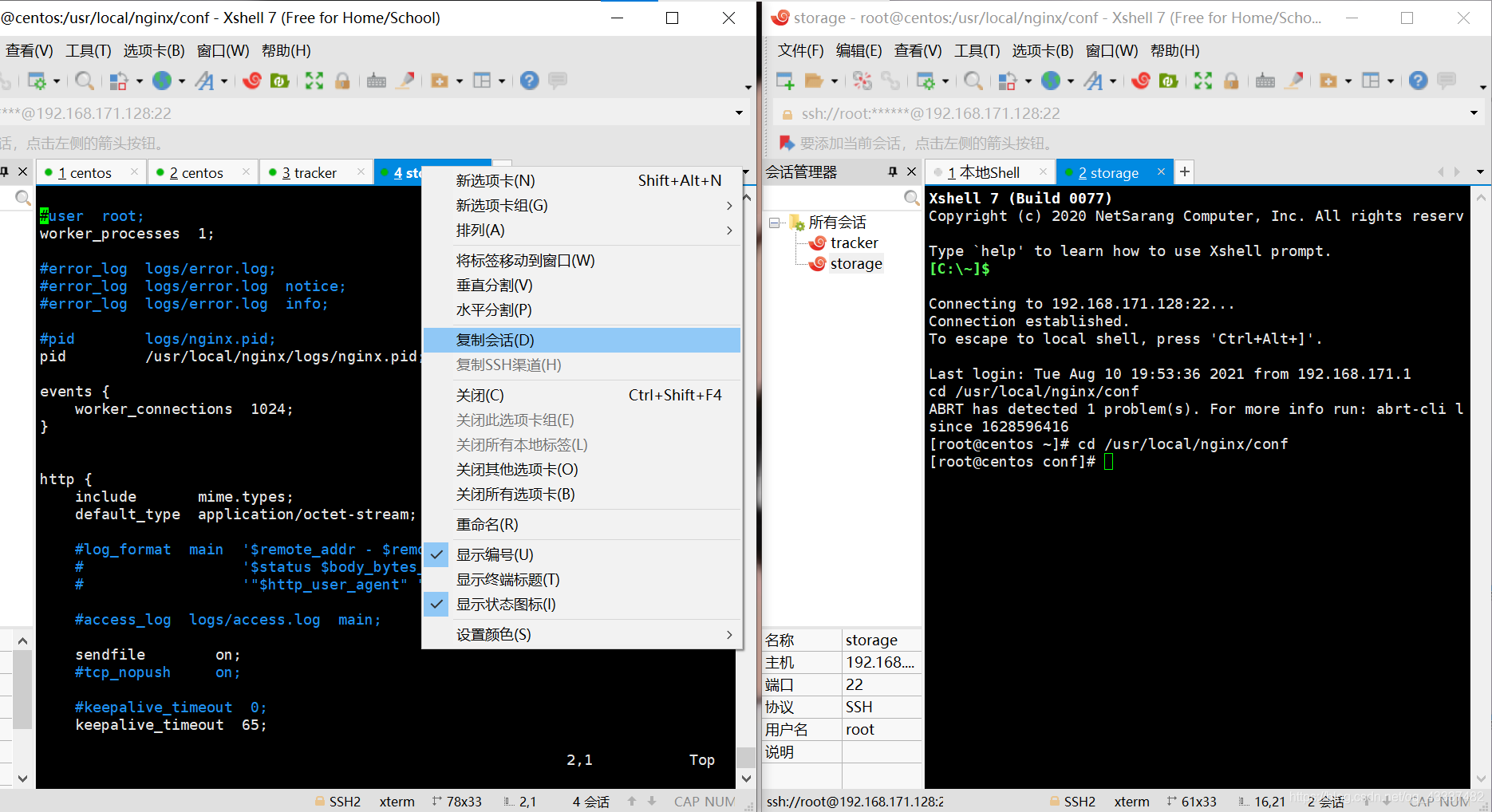The image size is (1492, 812).
Task: Select tracker session in tree
Action: coord(843,243)
